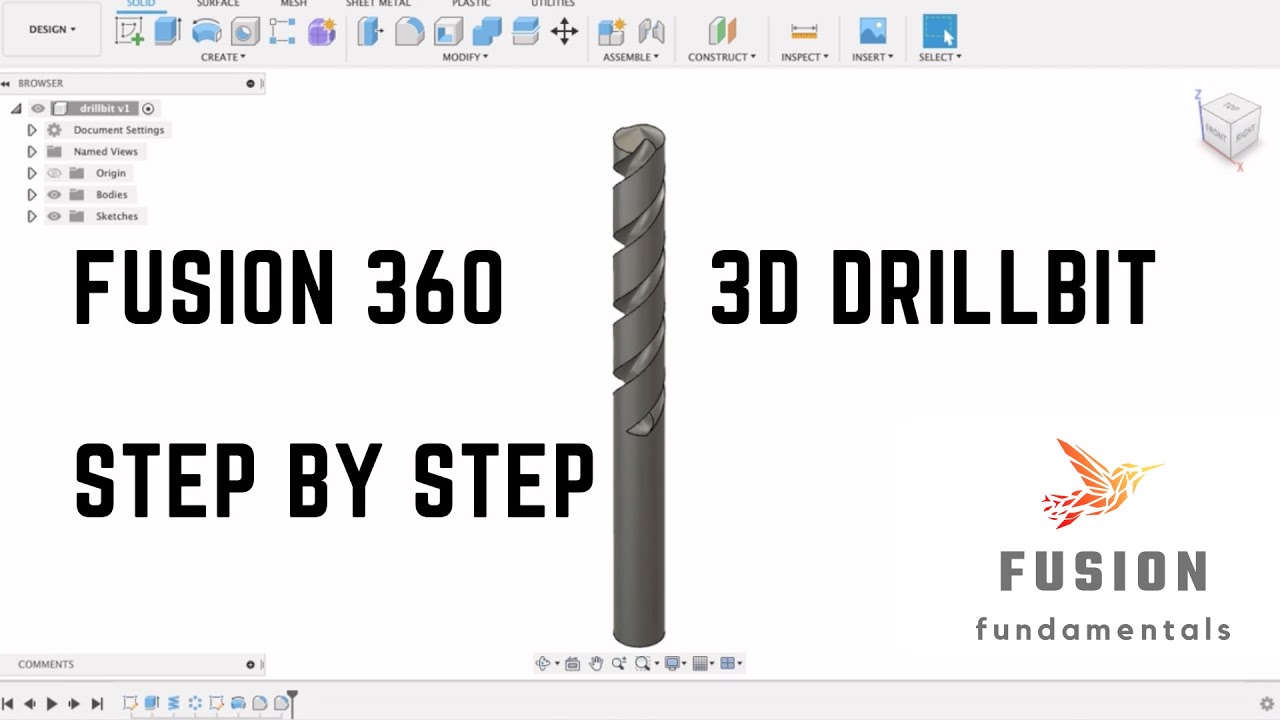Jump to timeline start
Image resolution: width=1280 pixels, height=720 pixels.
click(x=8, y=704)
